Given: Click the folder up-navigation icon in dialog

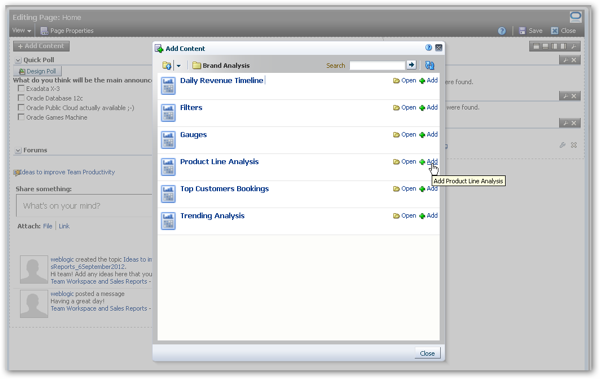Looking at the screenshot, I should point(167,65).
